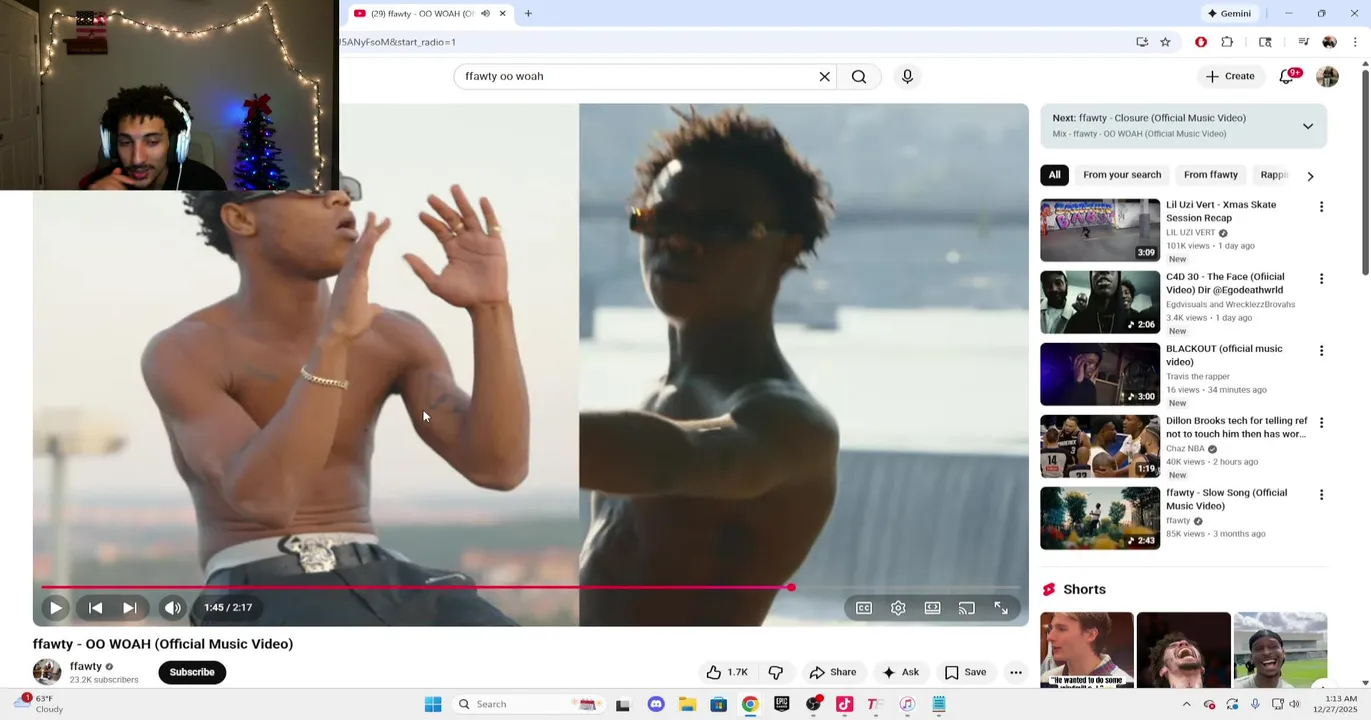
Task: Open Lil Uzi Vert Xmas Skate thumbnail
Action: pyautogui.click(x=1100, y=231)
